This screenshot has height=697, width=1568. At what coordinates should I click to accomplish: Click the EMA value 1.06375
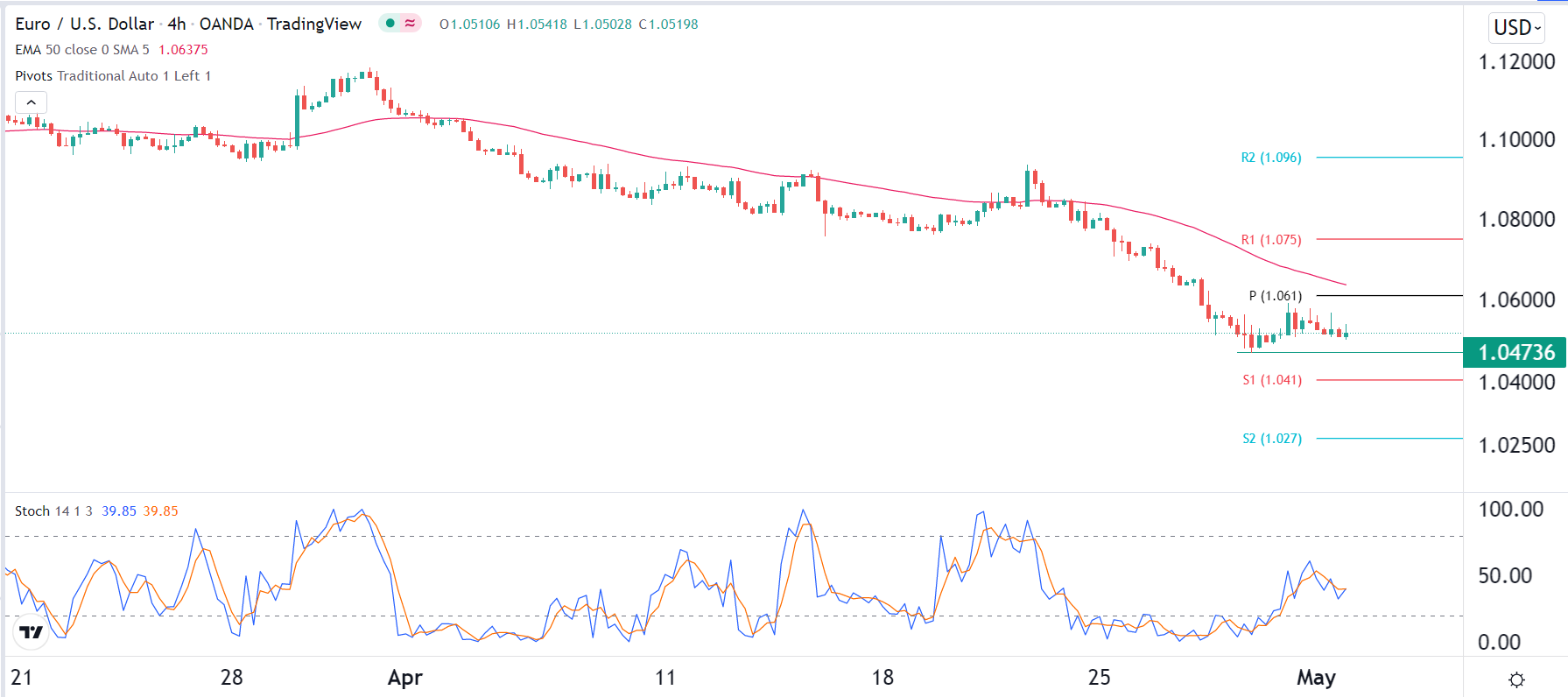(183, 50)
